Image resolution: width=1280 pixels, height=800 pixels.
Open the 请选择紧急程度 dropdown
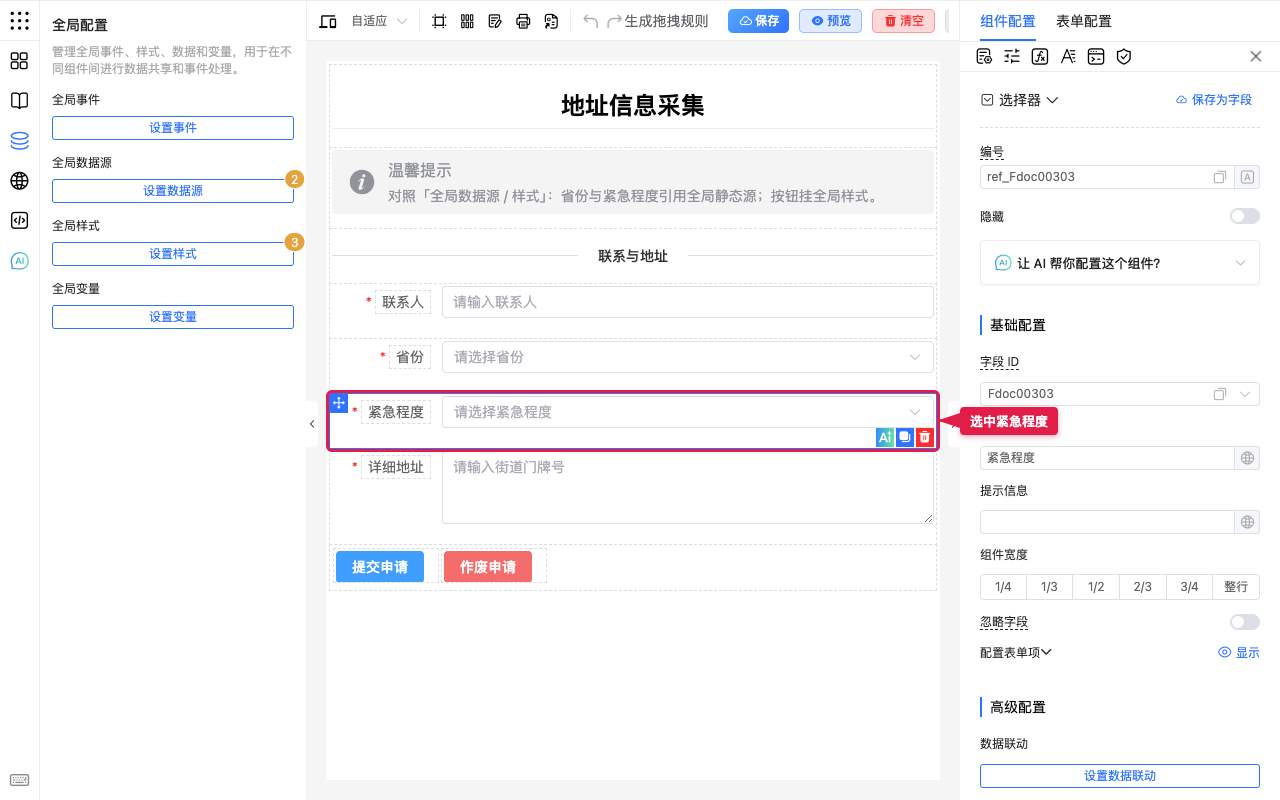(688, 412)
